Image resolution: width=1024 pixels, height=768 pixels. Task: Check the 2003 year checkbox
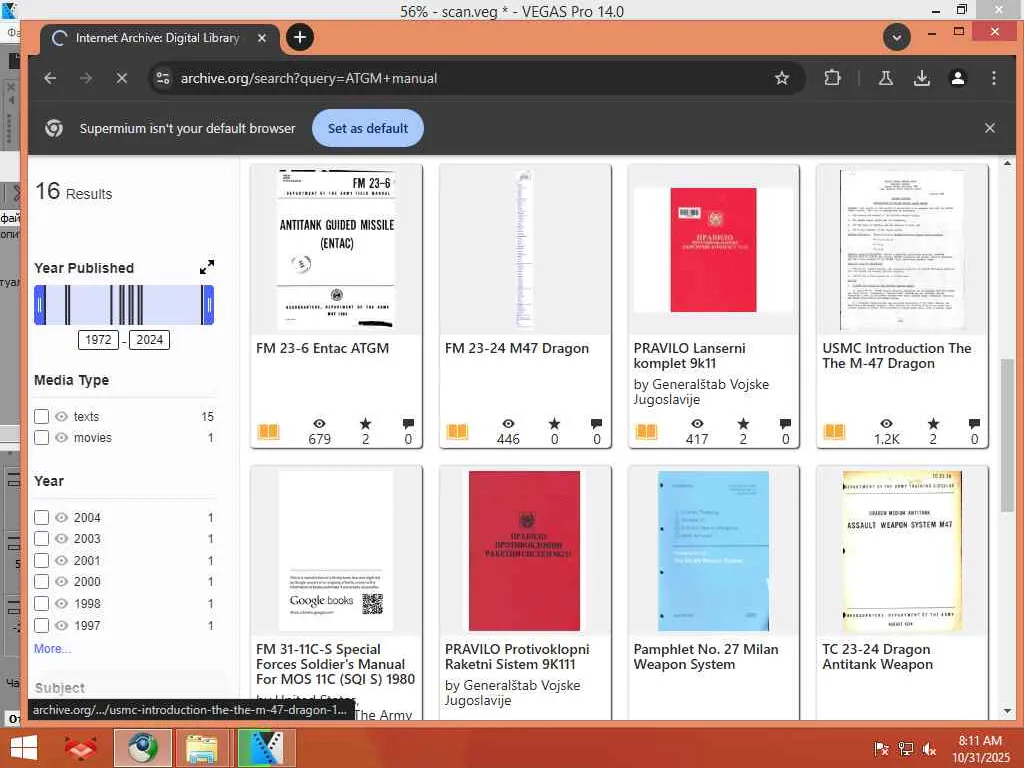point(41,539)
